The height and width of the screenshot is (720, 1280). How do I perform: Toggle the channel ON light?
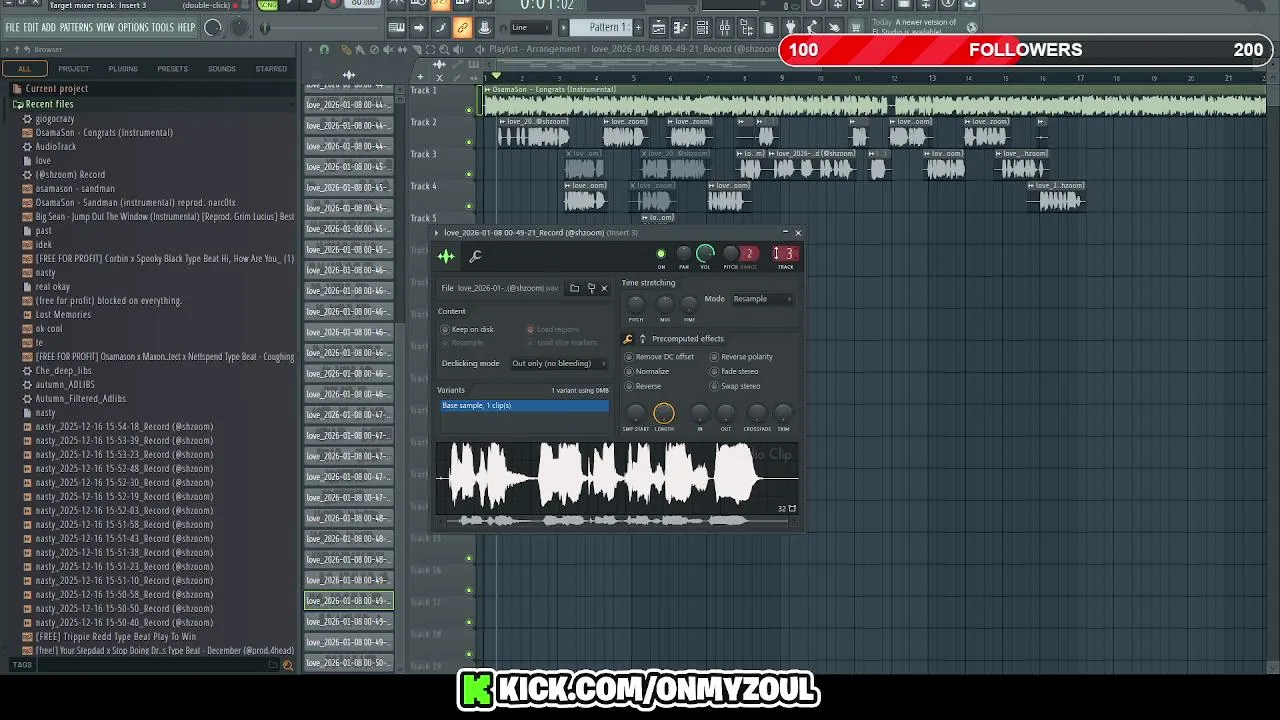click(661, 254)
